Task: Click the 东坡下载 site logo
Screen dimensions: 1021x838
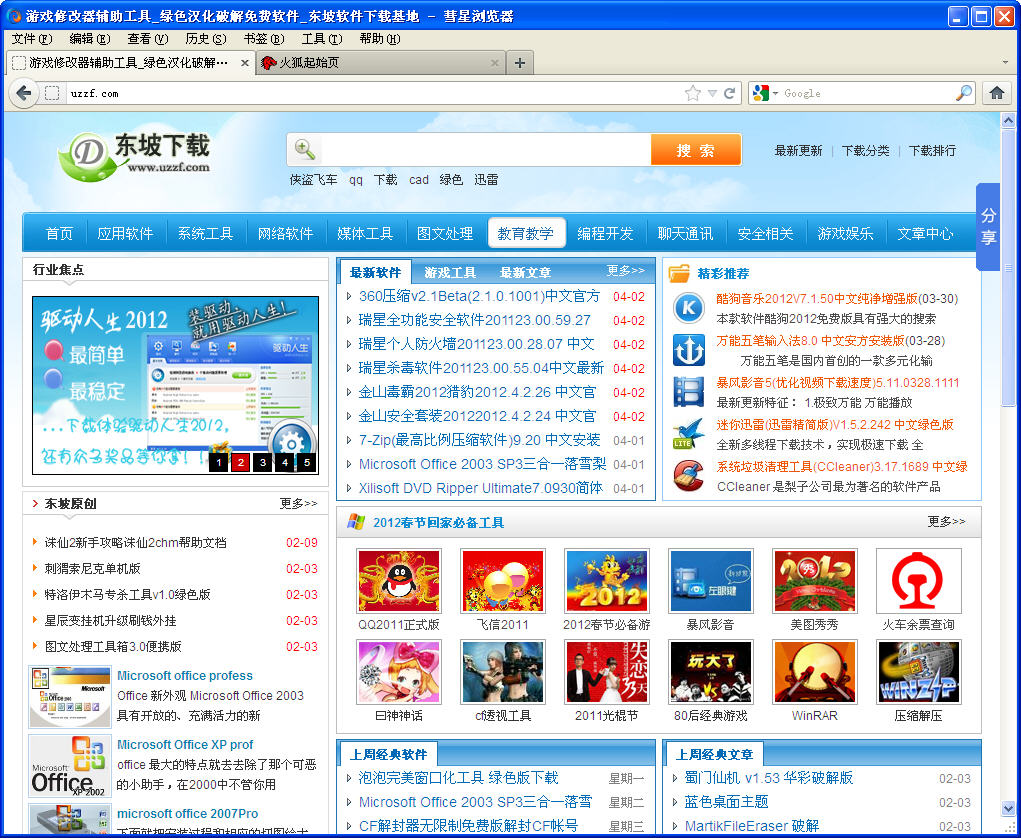Action: point(134,156)
